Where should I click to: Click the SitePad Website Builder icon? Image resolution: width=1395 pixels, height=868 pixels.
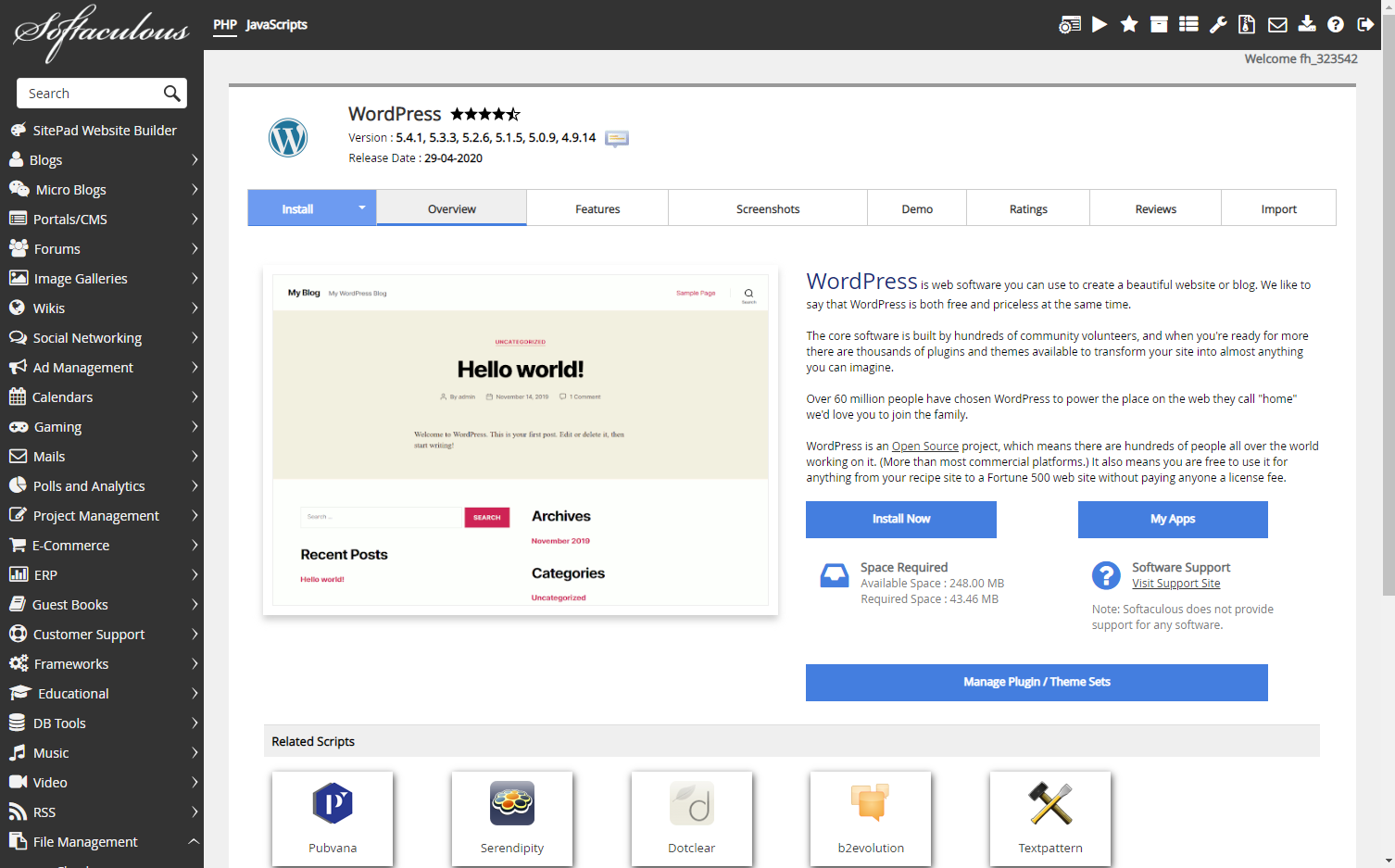coord(18,130)
